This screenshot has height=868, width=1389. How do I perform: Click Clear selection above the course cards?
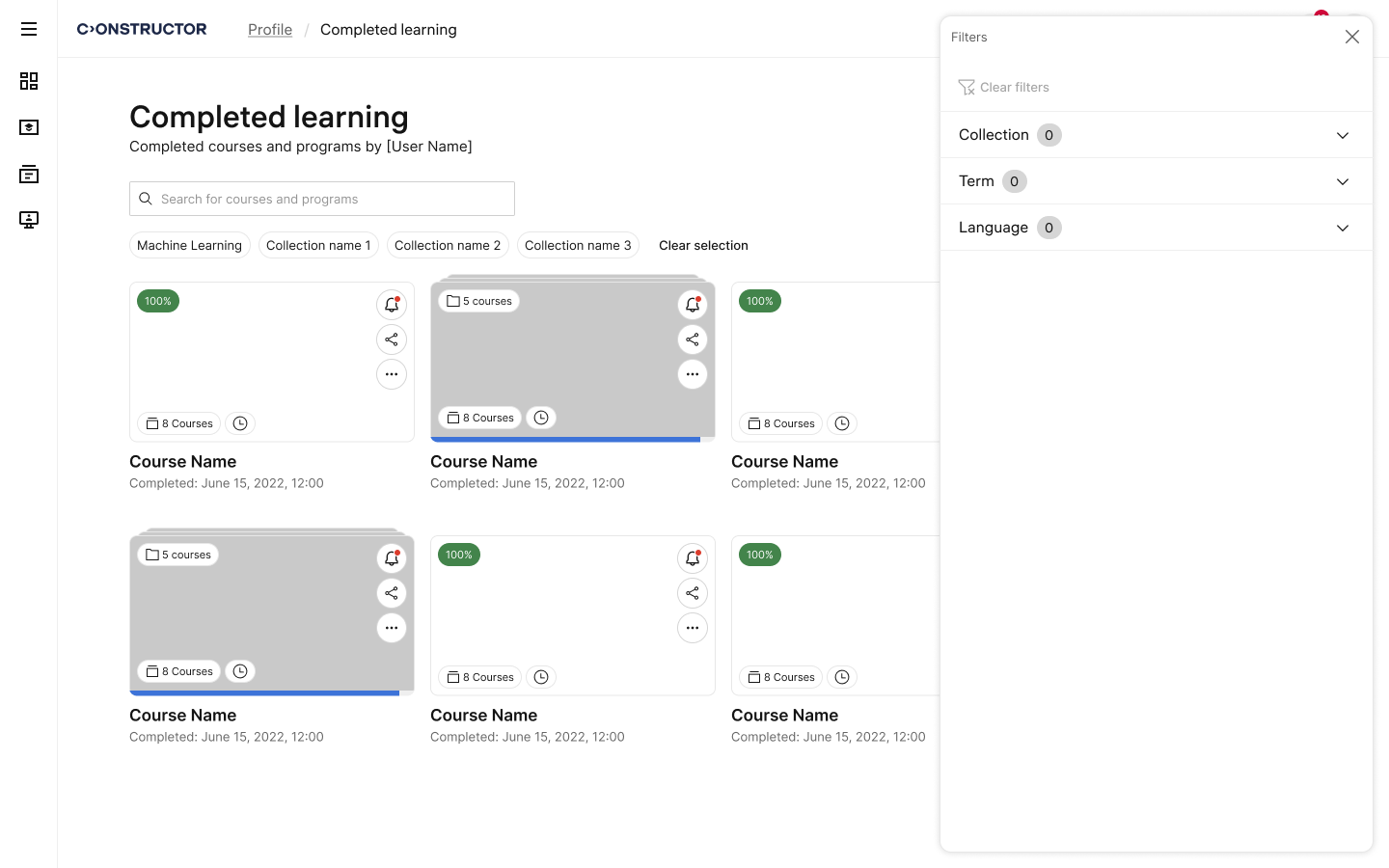[x=703, y=245]
